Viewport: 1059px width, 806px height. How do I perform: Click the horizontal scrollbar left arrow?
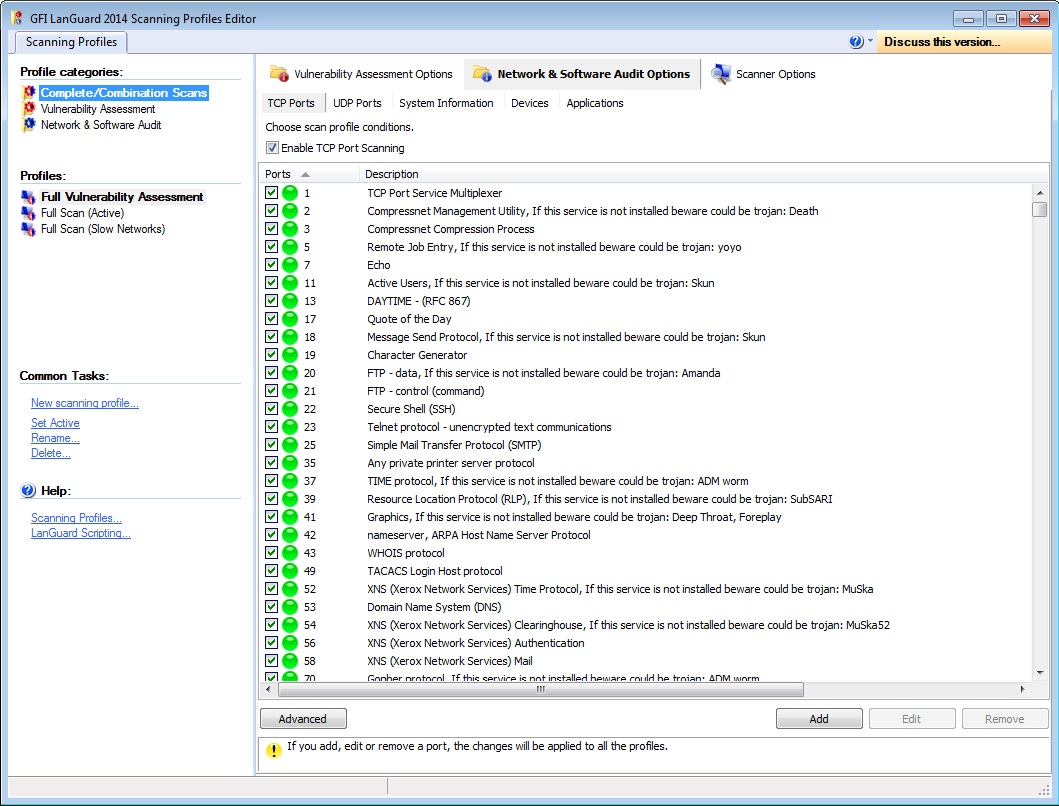[x=268, y=690]
